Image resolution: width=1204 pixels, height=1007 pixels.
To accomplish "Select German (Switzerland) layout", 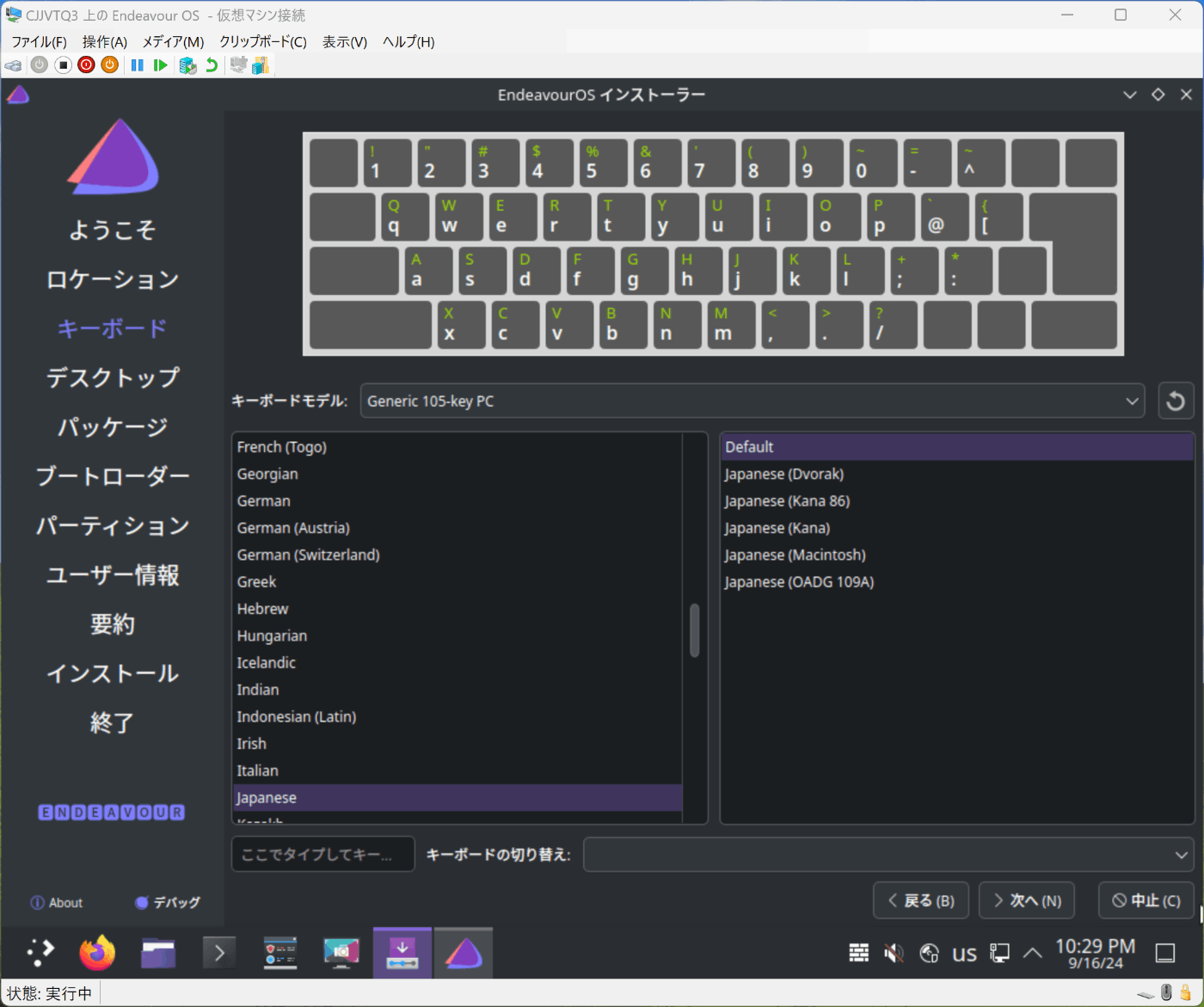I will 458,555.
